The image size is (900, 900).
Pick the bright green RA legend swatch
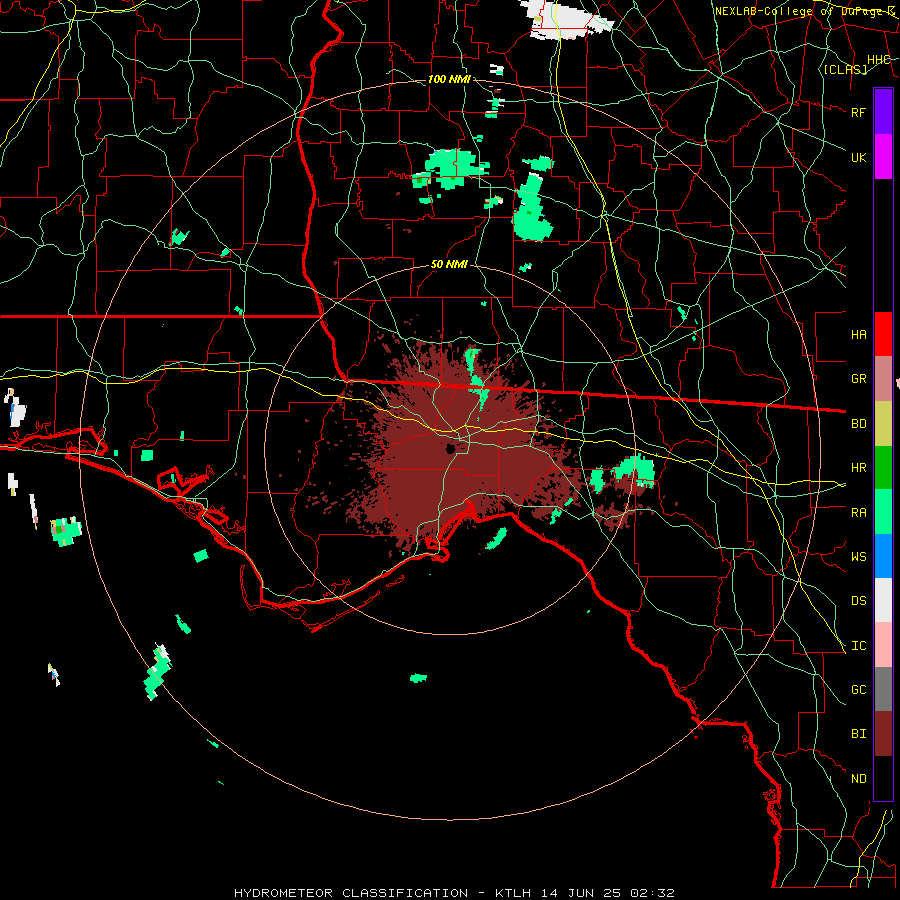tap(883, 512)
